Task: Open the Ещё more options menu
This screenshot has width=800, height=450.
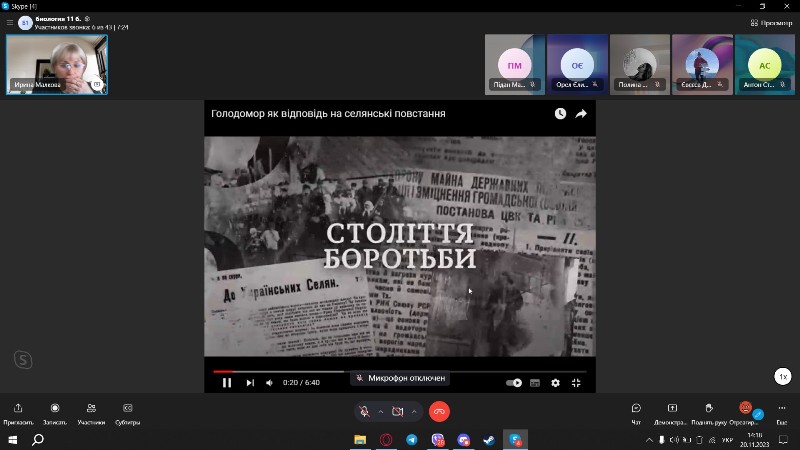Action: pos(782,414)
